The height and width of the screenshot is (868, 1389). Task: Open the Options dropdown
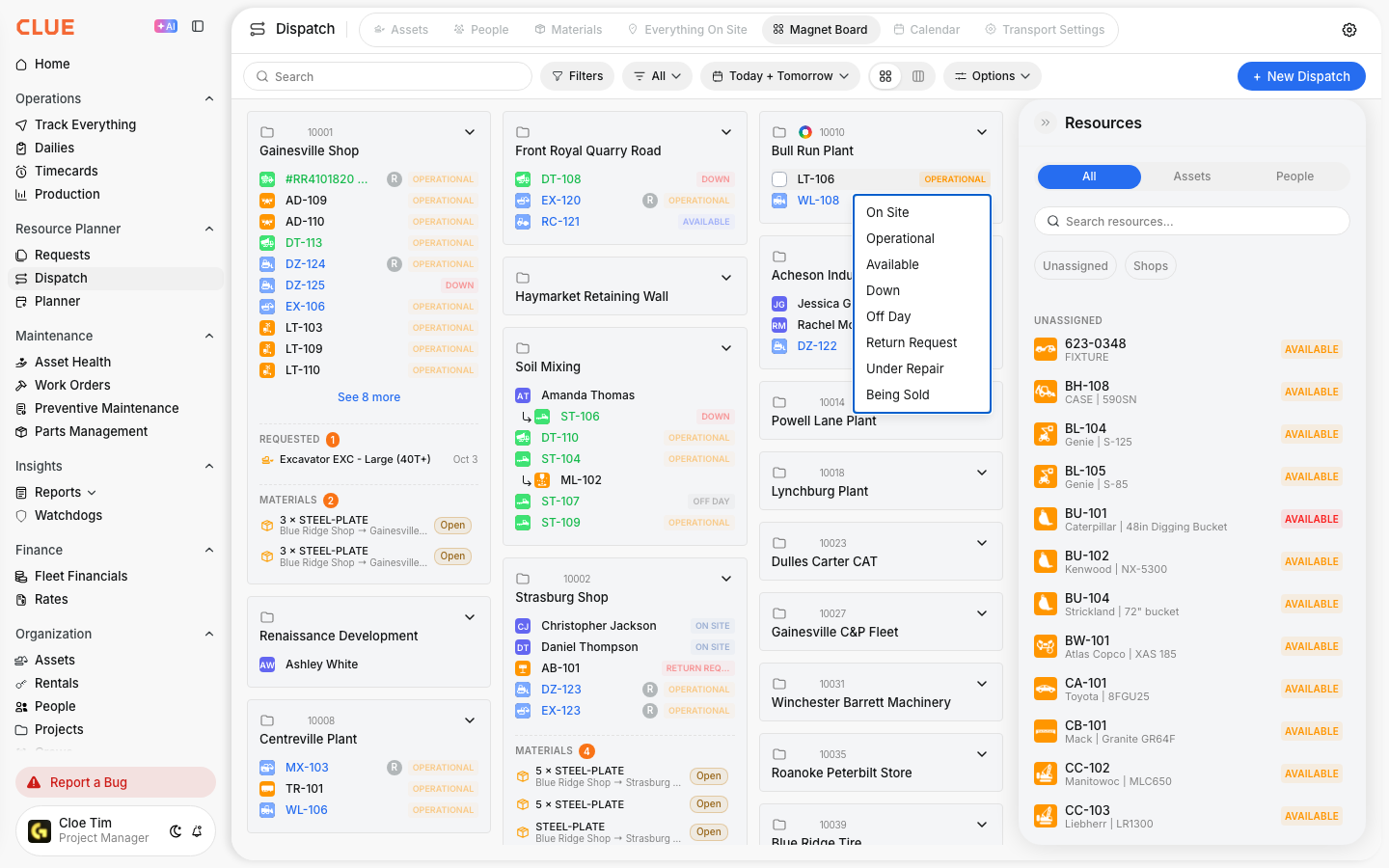click(993, 76)
